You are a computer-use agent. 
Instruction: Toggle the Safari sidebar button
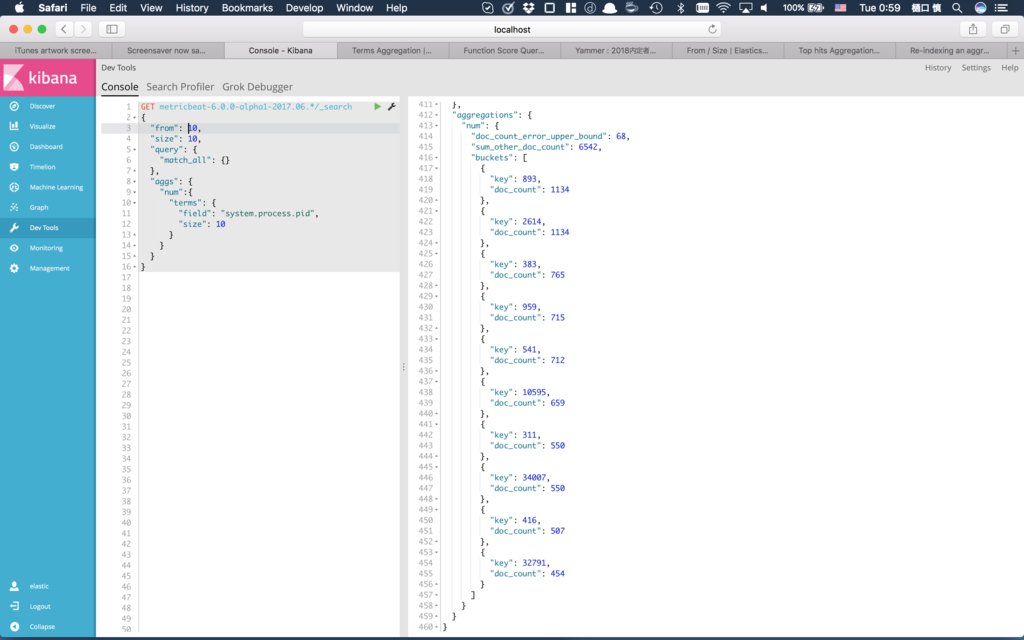pos(112,29)
